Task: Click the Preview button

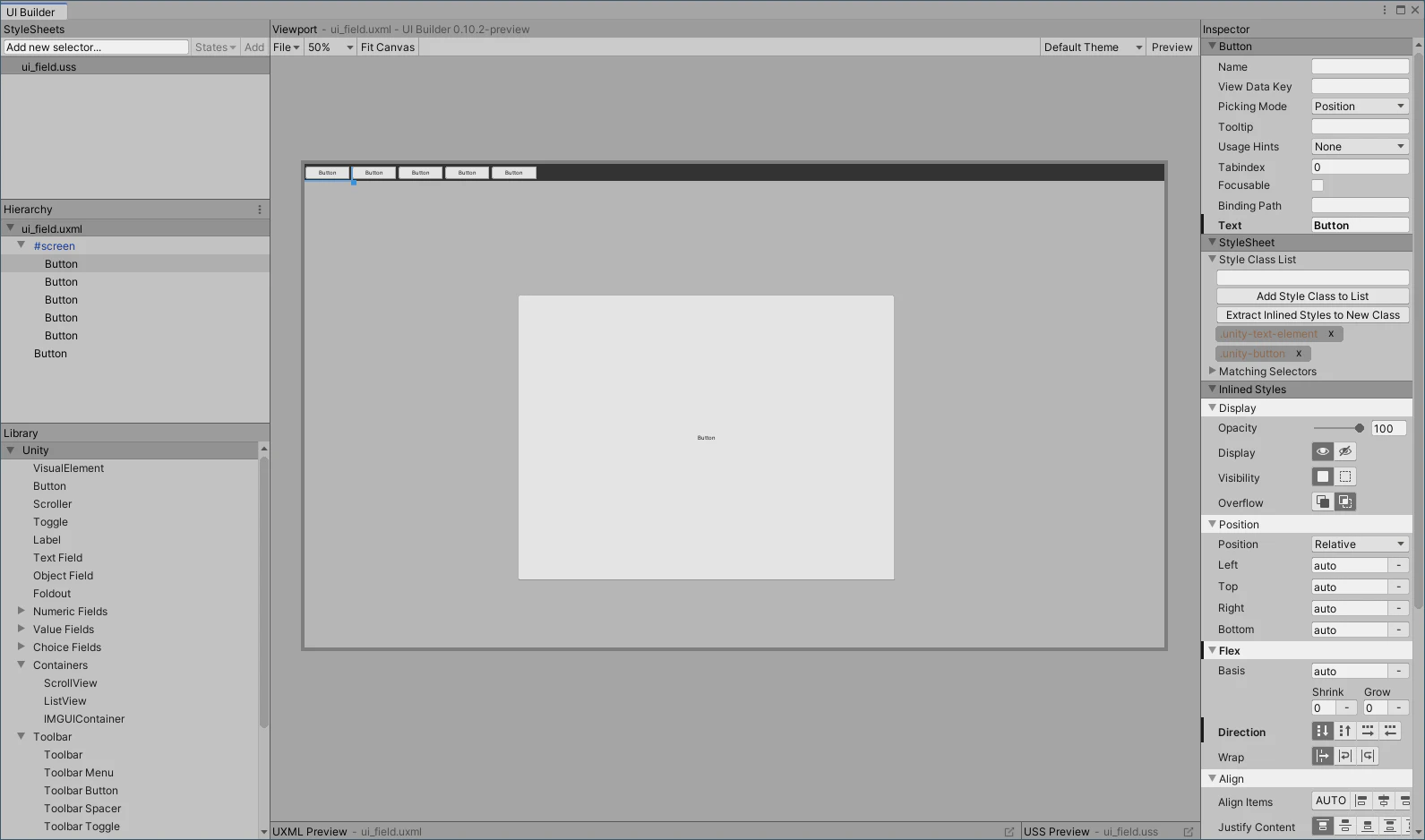Action: tap(1172, 47)
